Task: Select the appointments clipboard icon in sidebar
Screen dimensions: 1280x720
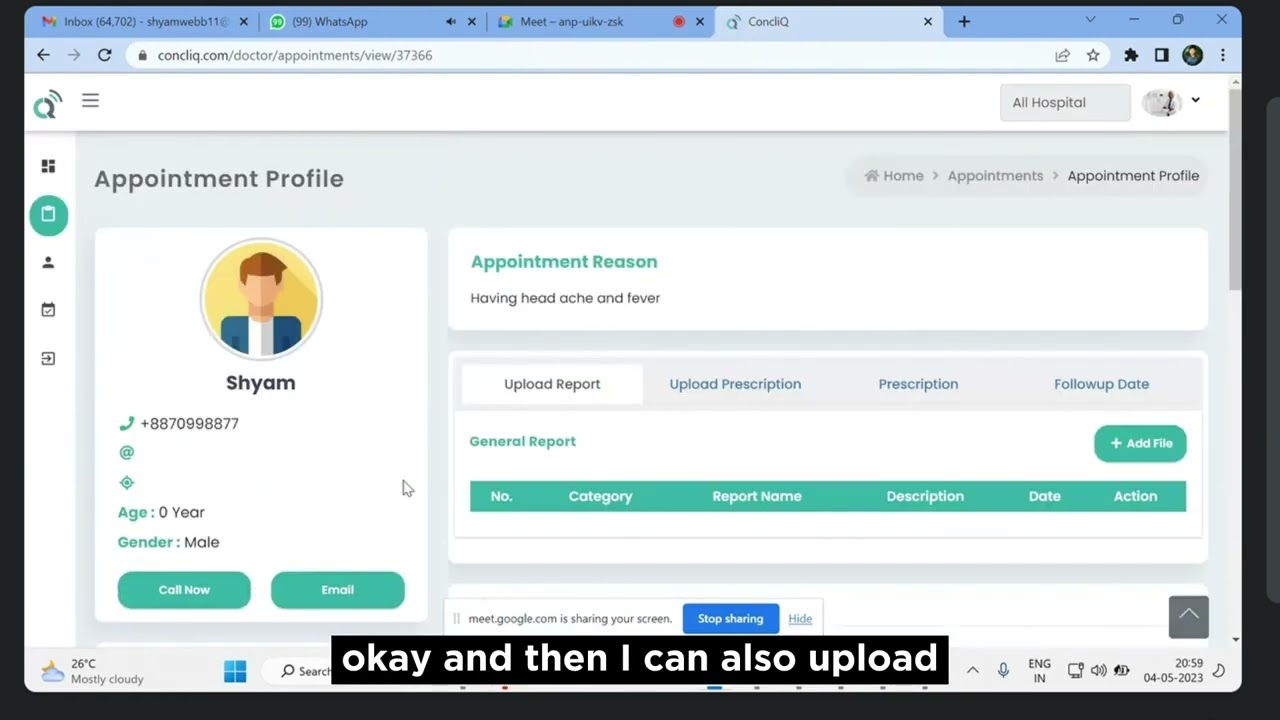Action: click(x=48, y=214)
